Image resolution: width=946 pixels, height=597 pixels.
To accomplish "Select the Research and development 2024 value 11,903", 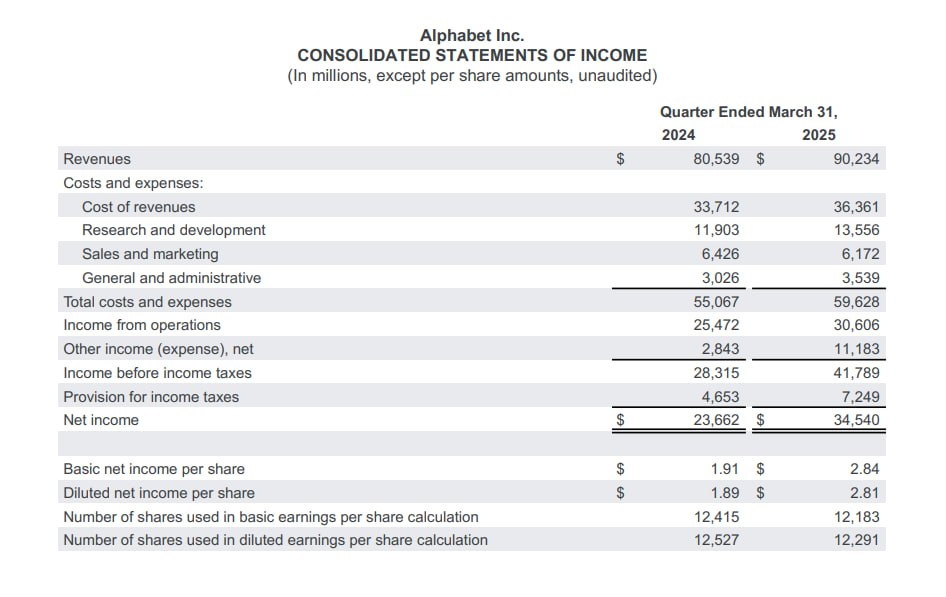I will click(716, 230).
